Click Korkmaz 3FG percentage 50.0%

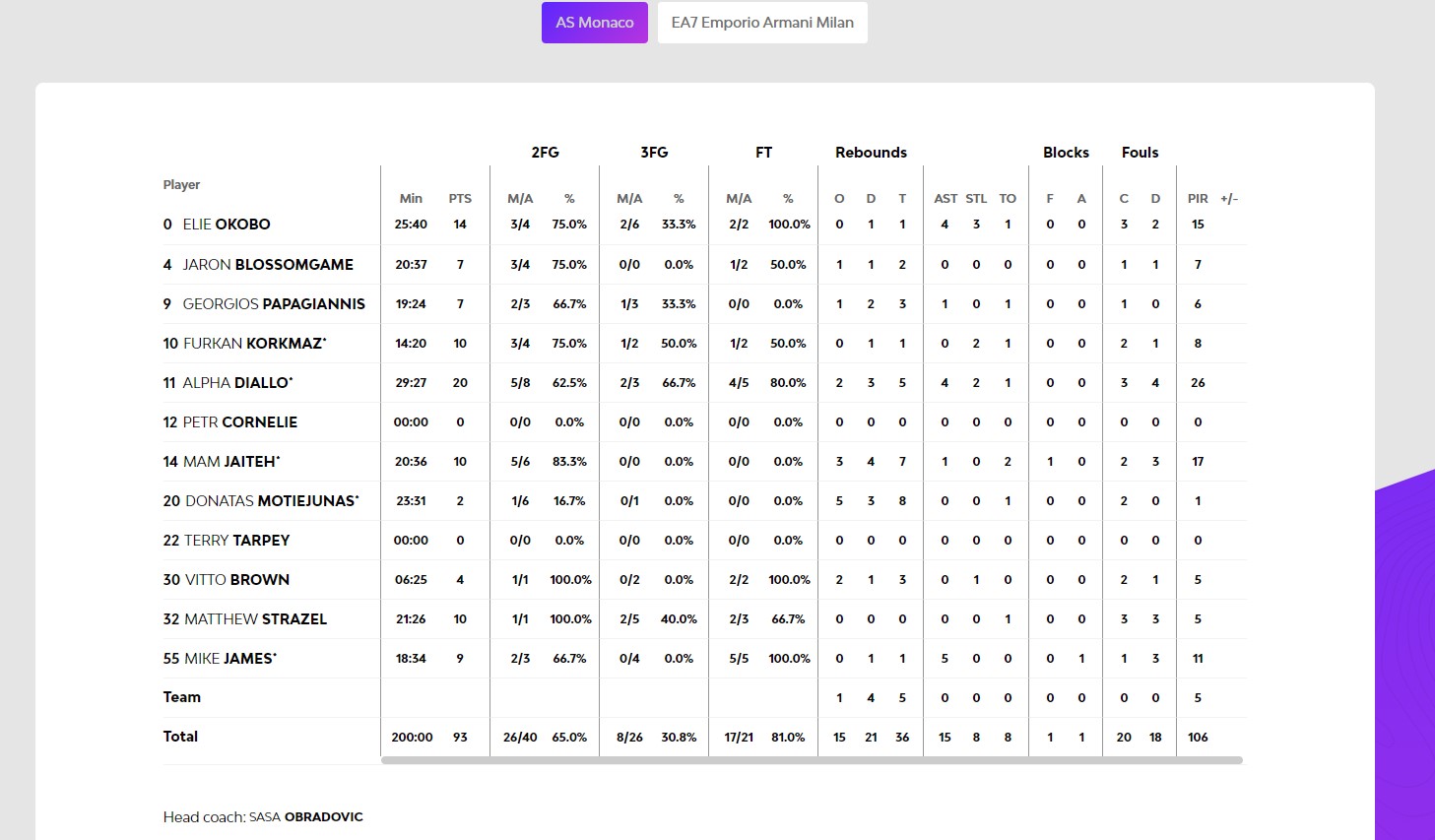pyautogui.click(x=679, y=343)
